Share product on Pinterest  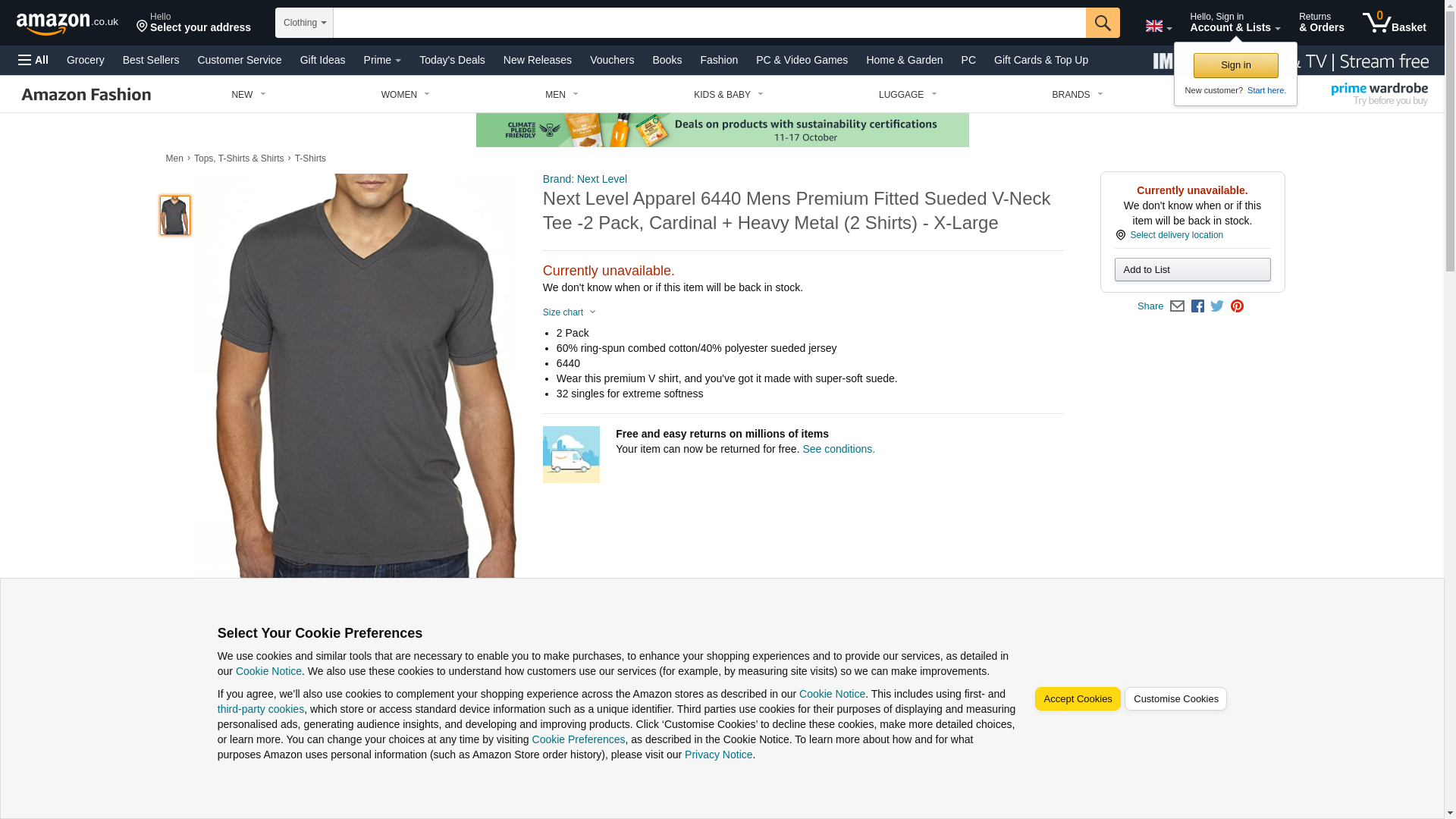tap(1237, 306)
